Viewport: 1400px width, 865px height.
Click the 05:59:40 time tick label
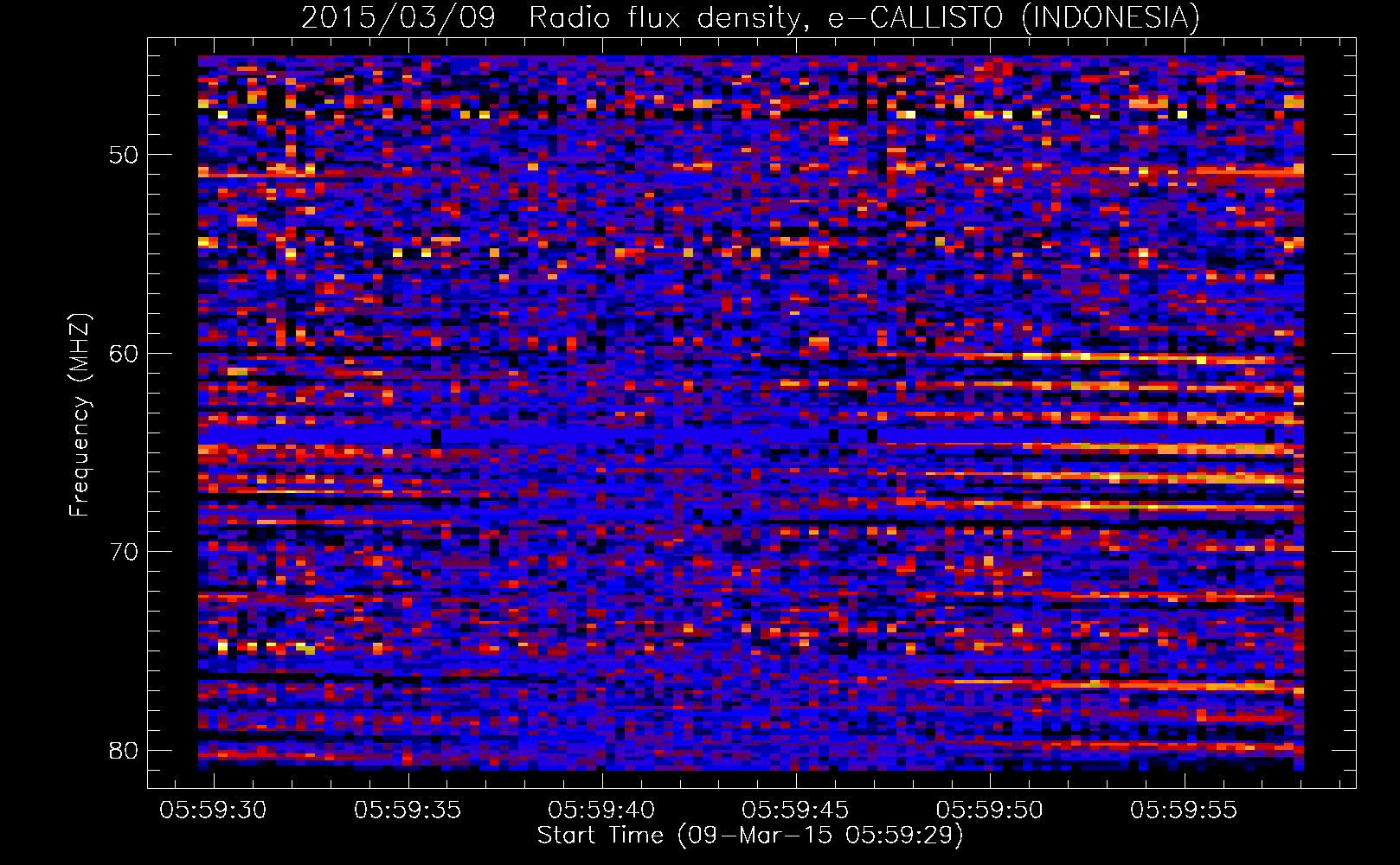pyautogui.click(x=601, y=811)
